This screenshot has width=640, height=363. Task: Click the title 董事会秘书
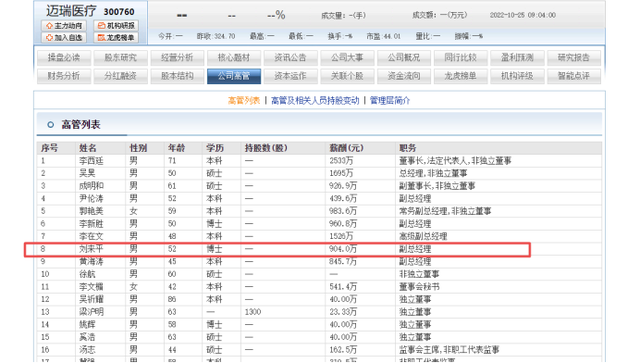[419, 287]
